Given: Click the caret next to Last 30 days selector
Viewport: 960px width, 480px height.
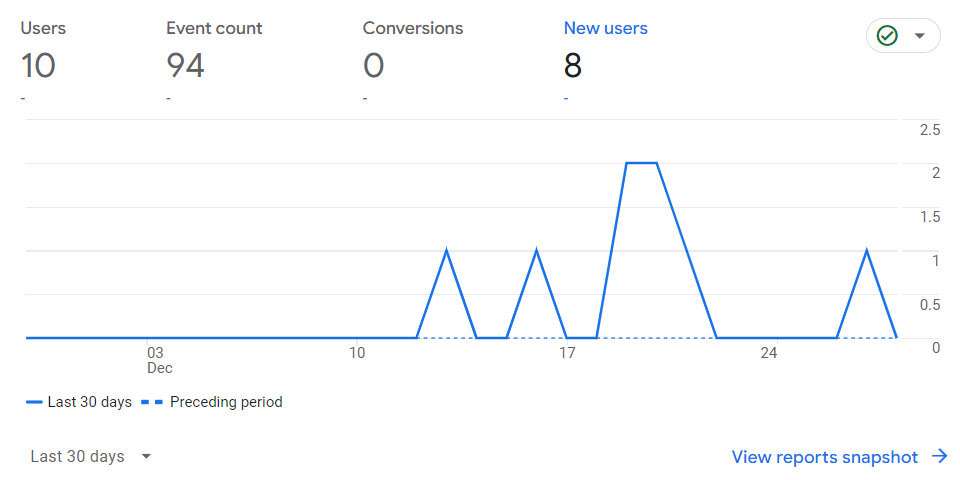Looking at the screenshot, I should point(146,456).
